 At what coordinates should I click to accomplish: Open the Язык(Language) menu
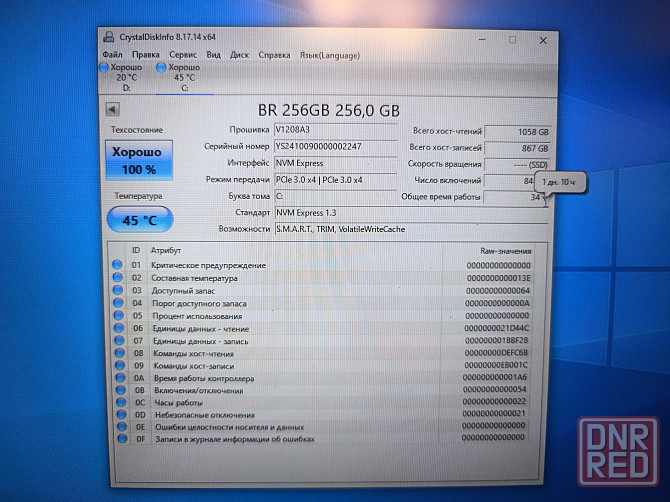[x=326, y=55]
